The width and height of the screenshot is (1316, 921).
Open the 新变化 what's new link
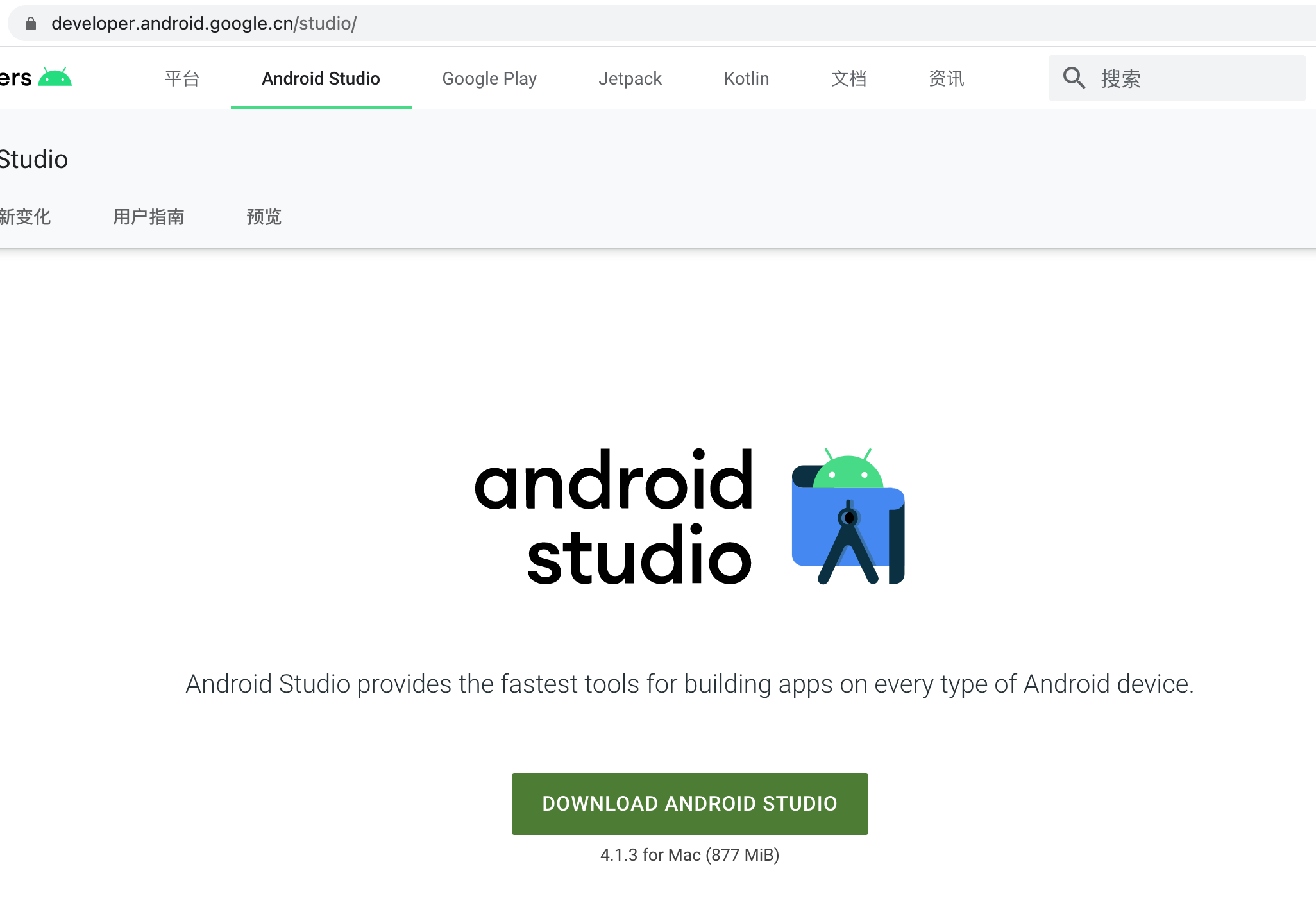pos(26,217)
